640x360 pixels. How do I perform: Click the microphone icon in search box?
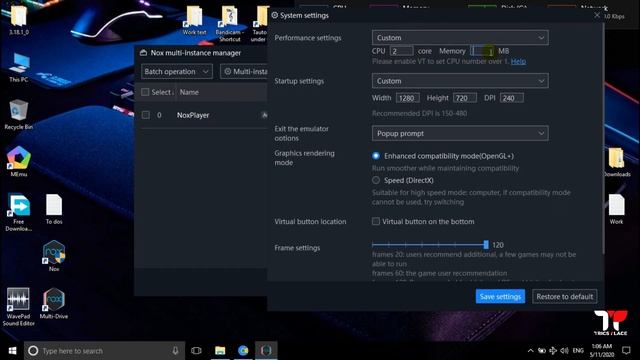click(175, 351)
